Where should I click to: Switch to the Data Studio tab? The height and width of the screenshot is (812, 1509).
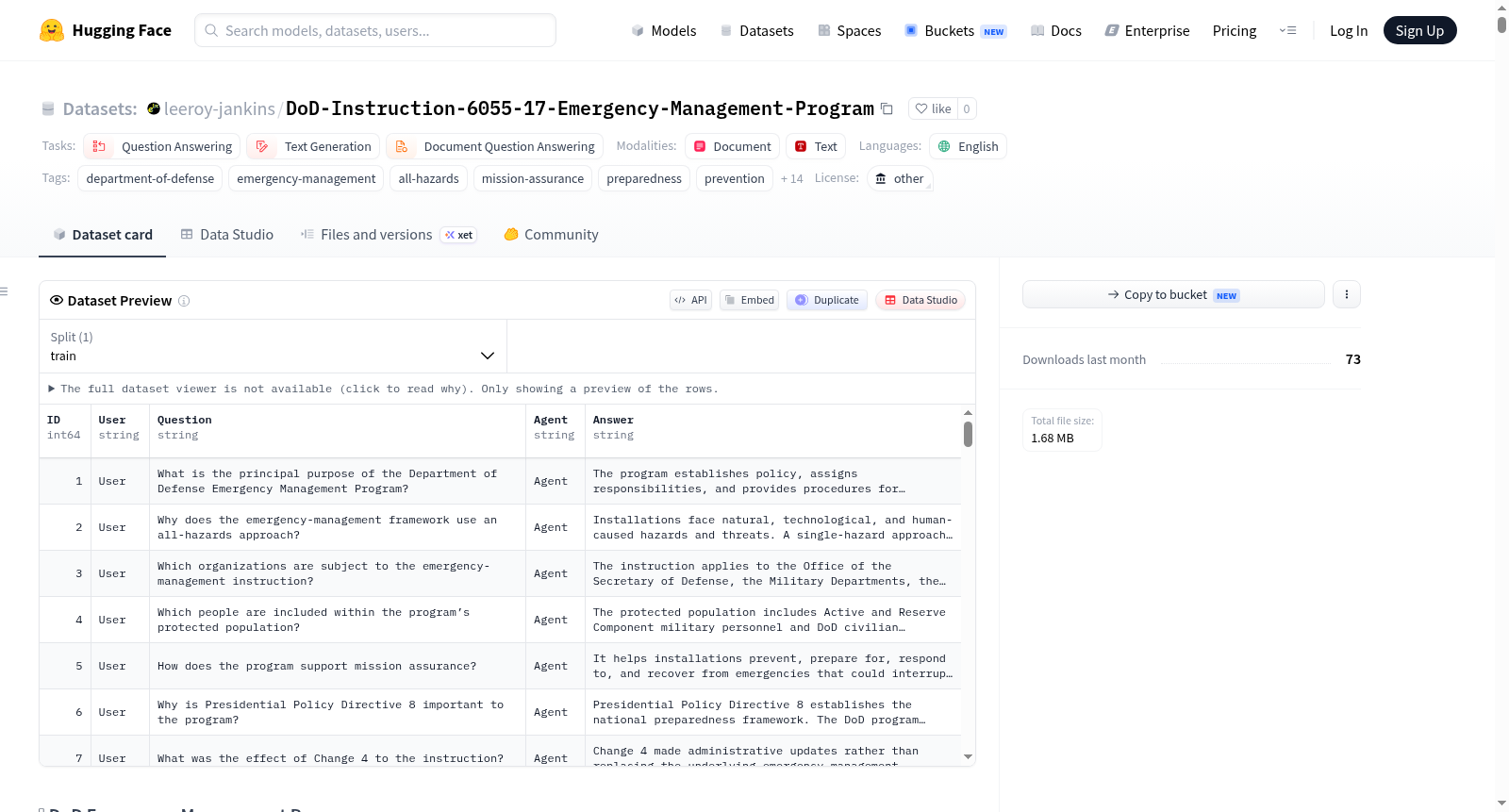pos(227,235)
